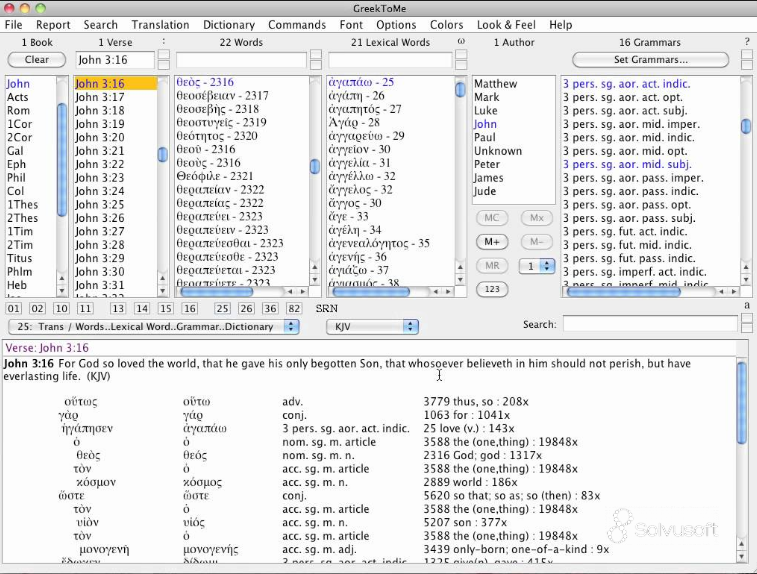Select layout shortcut 25

click(222, 308)
